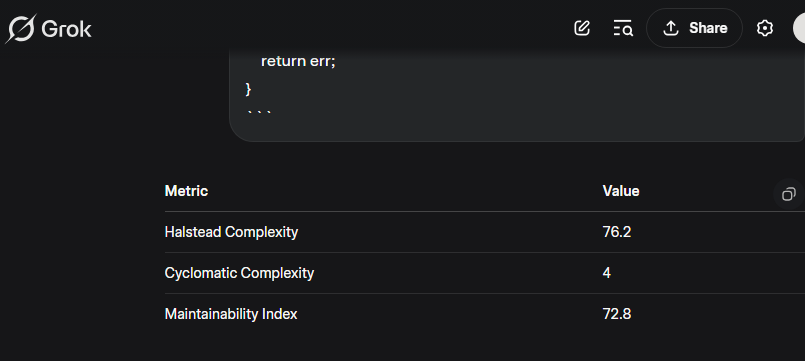Image resolution: width=805 pixels, height=361 pixels.
Task: Click the Maintainability Index row label
Action: point(231,314)
